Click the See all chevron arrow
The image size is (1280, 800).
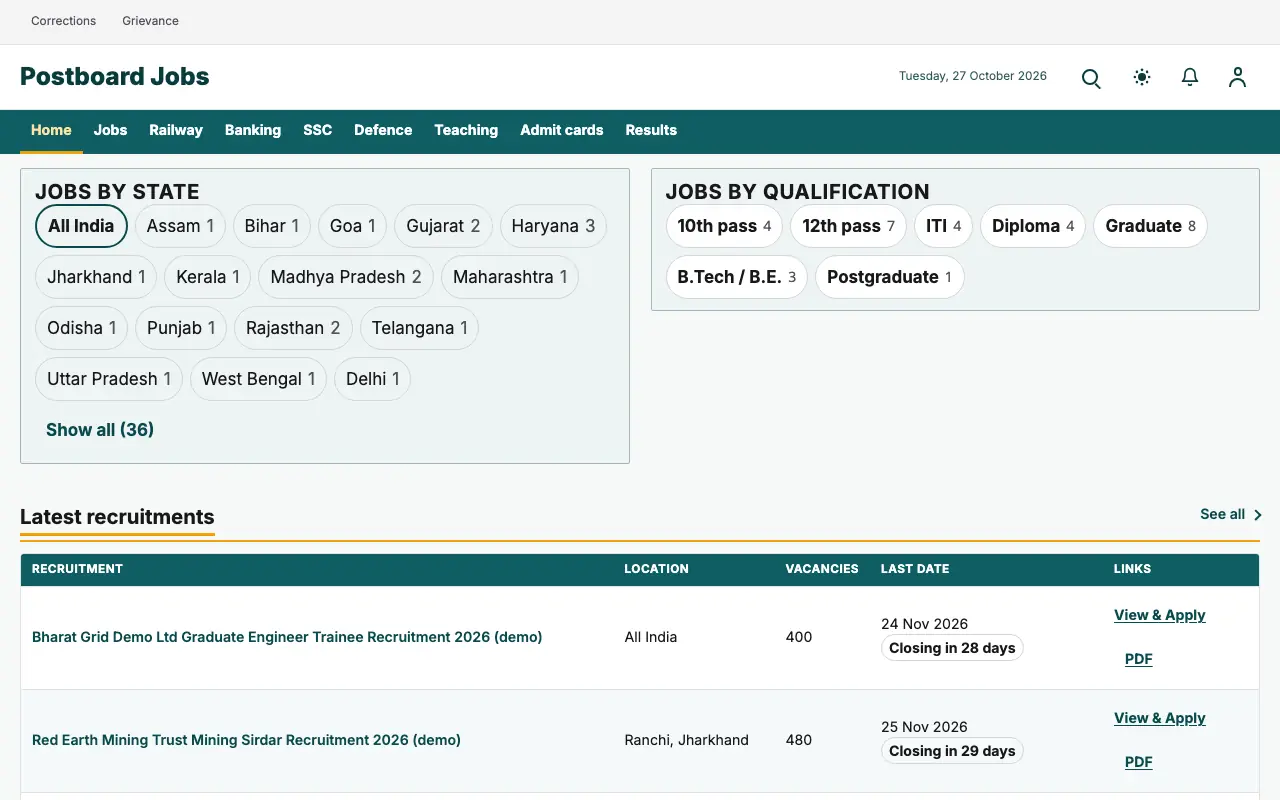(x=1258, y=515)
